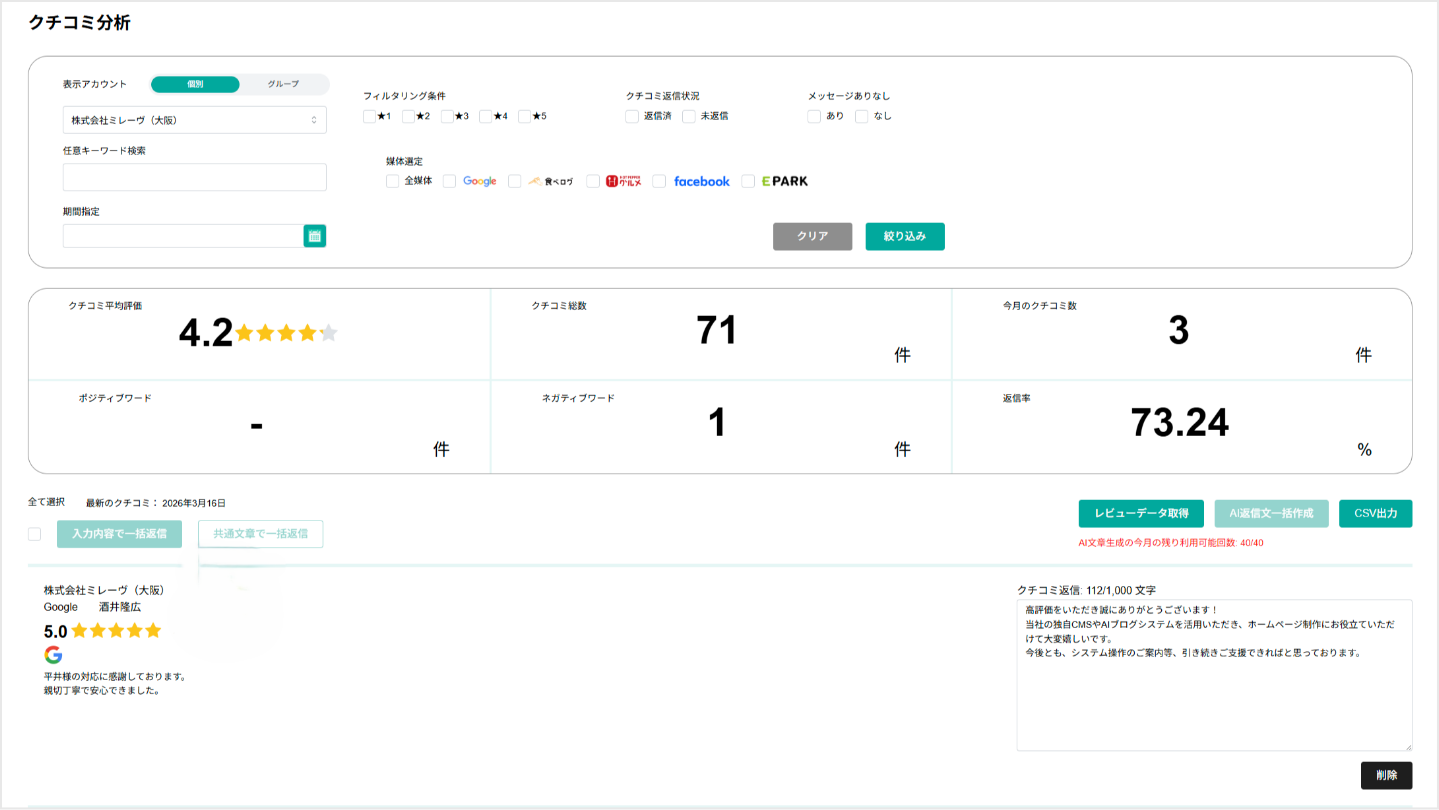Click the 共通文章で一括返信 button

coord(260,534)
